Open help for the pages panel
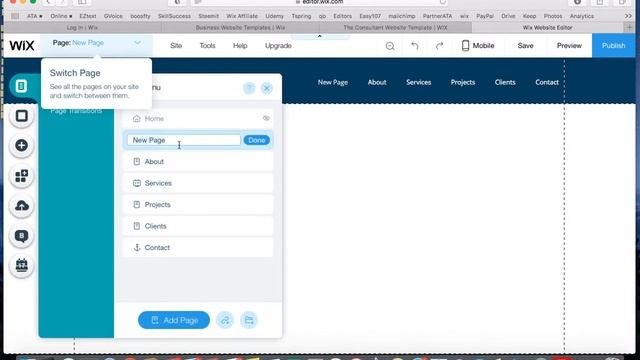This screenshot has width=640, height=360. pyautogui.click(x=249, y=88)
